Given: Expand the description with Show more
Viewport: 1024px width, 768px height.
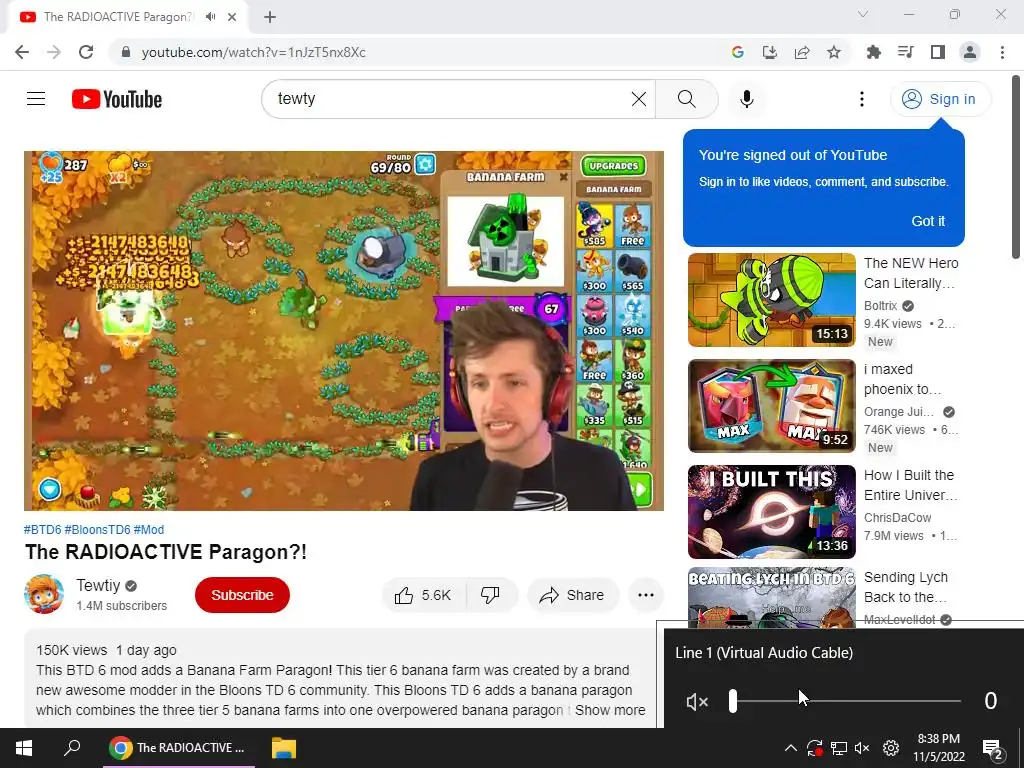Looking at the screenshot, I should [610, 710].
